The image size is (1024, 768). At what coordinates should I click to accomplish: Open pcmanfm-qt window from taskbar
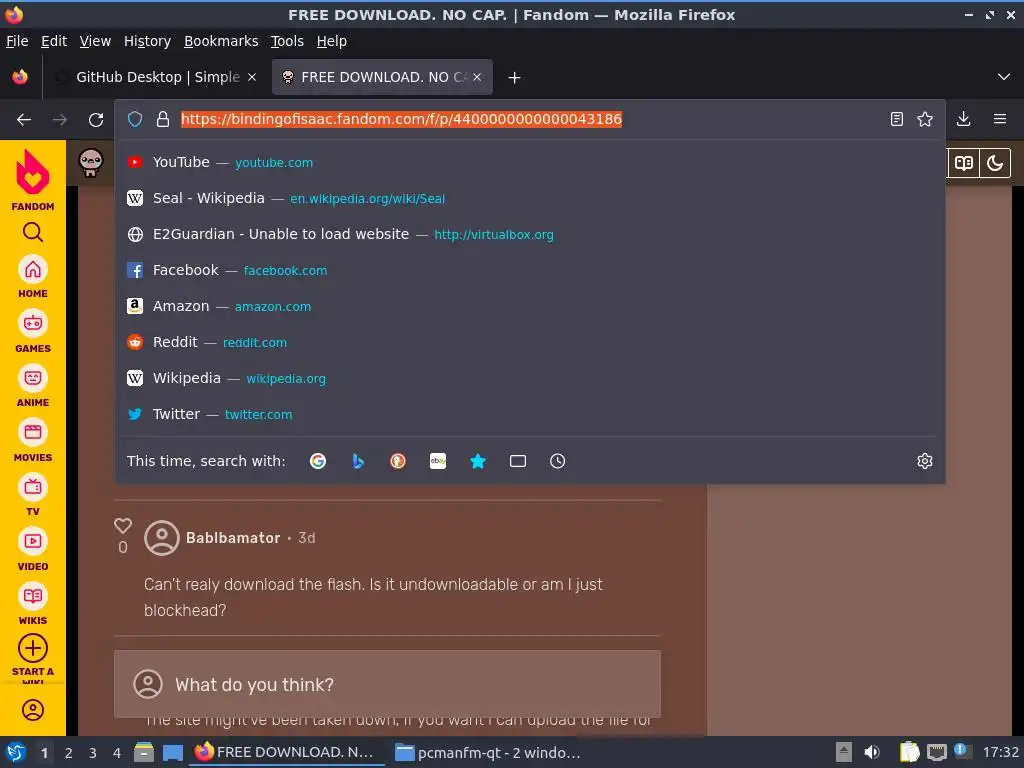(488, 753)
